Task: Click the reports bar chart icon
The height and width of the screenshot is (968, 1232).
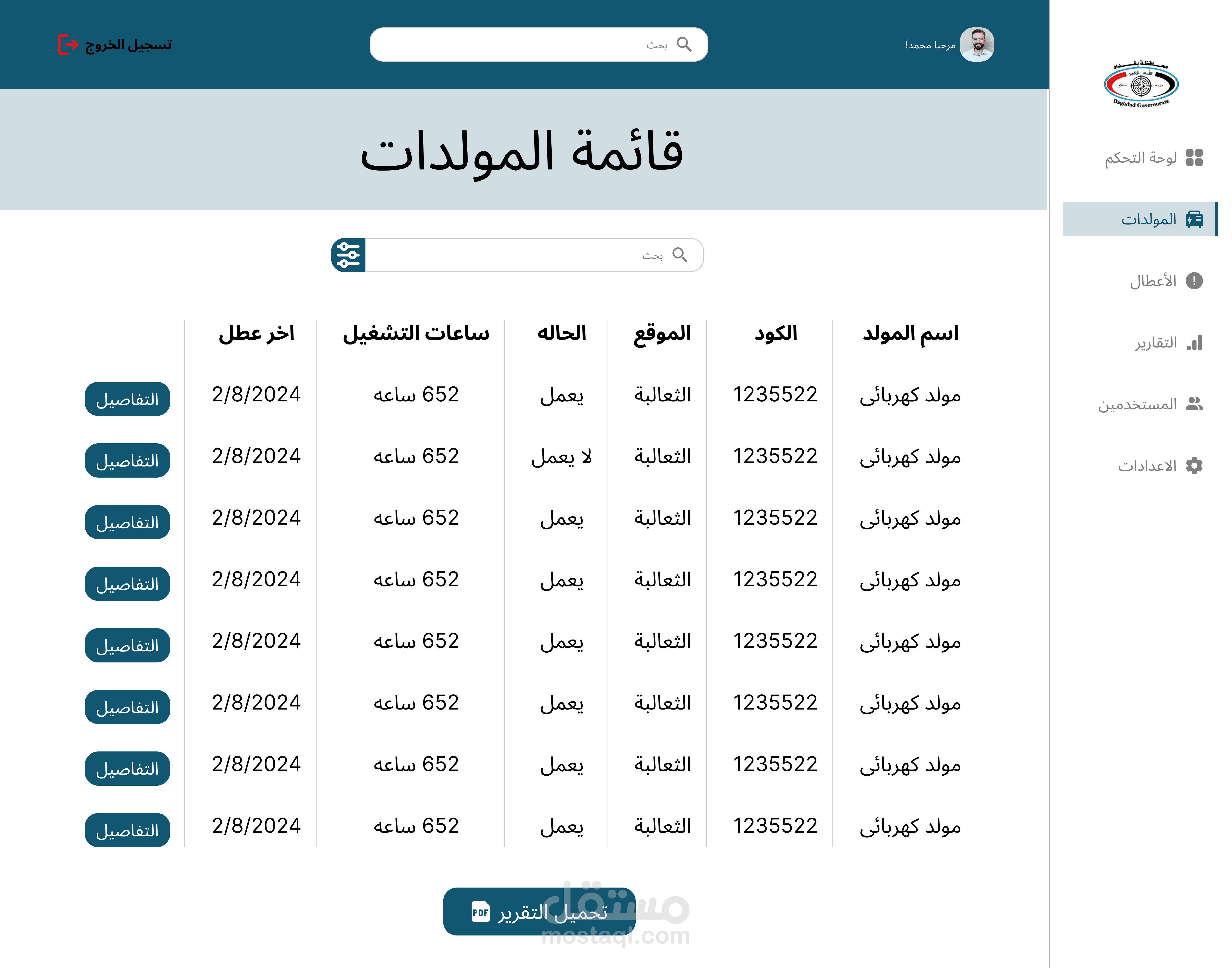Action: tap(1194, 342)
